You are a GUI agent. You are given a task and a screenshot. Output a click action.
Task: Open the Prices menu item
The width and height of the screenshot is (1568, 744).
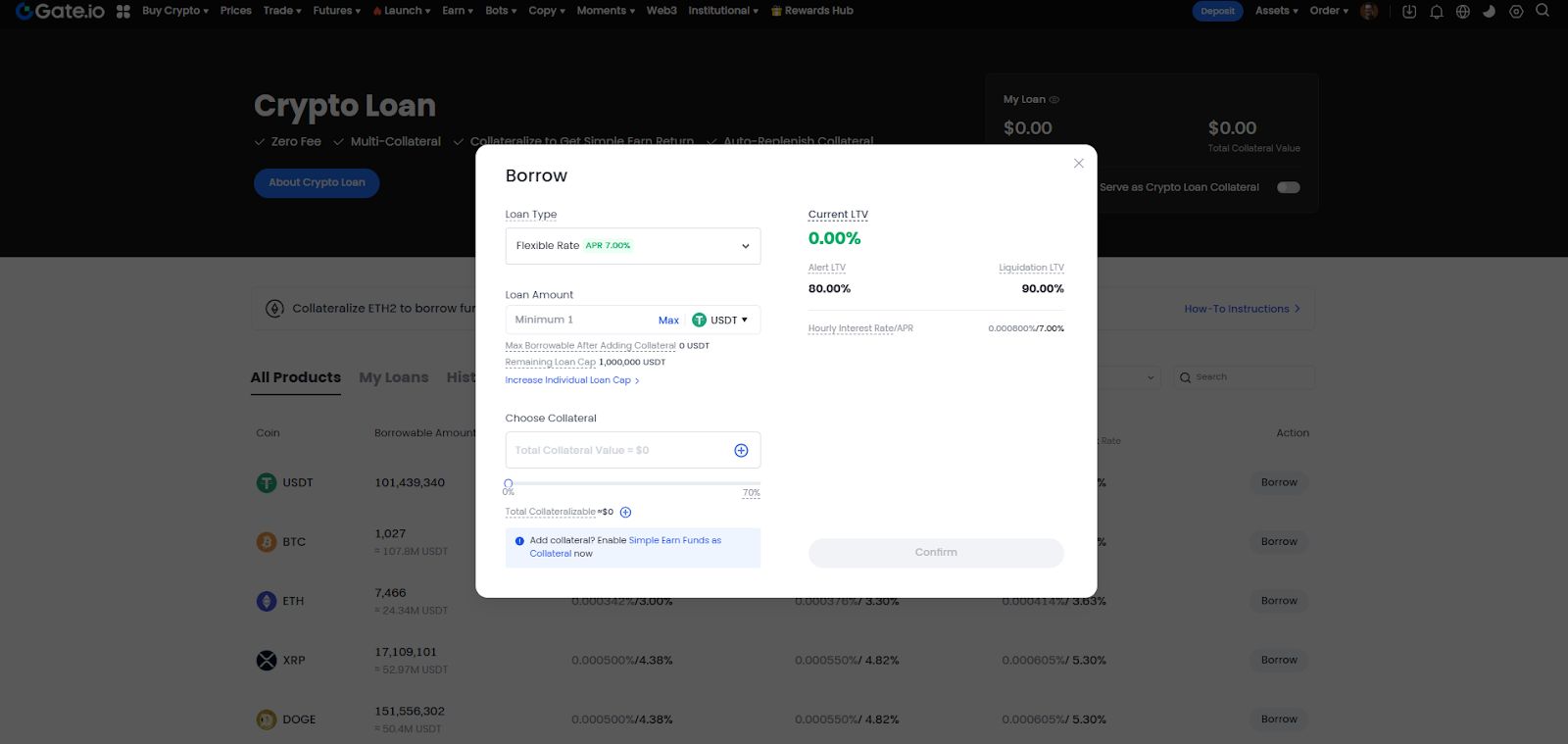[x=235, y=11]
